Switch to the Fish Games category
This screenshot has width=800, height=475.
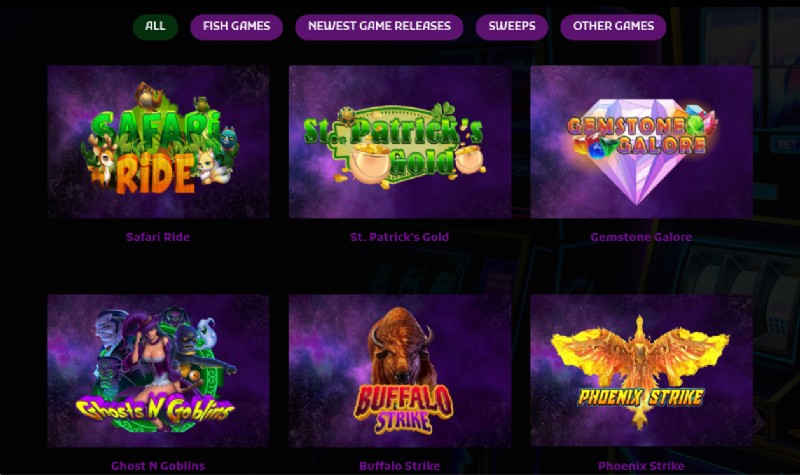pos(236,27)
